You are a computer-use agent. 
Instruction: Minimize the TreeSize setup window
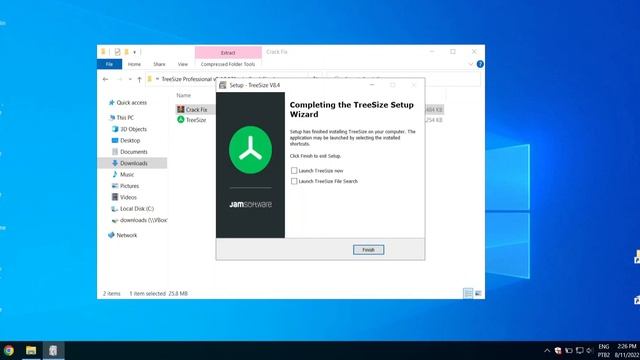point(371,85)
